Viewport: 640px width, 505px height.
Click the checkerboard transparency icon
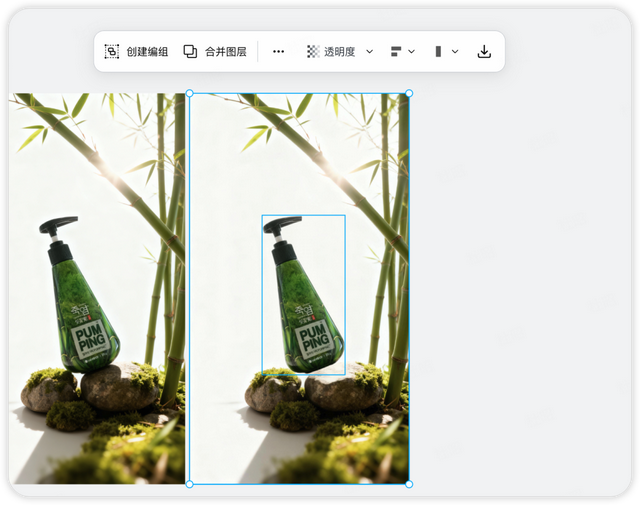tap(313, 52)
